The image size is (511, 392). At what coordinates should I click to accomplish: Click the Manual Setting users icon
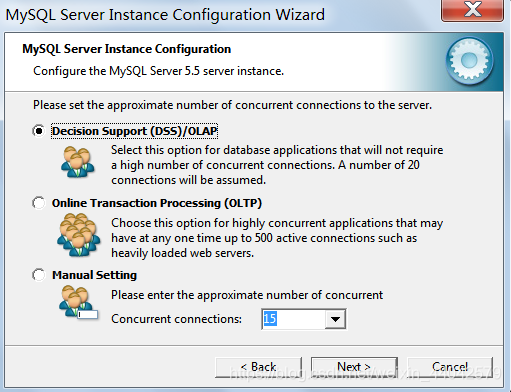click(78, 302)
